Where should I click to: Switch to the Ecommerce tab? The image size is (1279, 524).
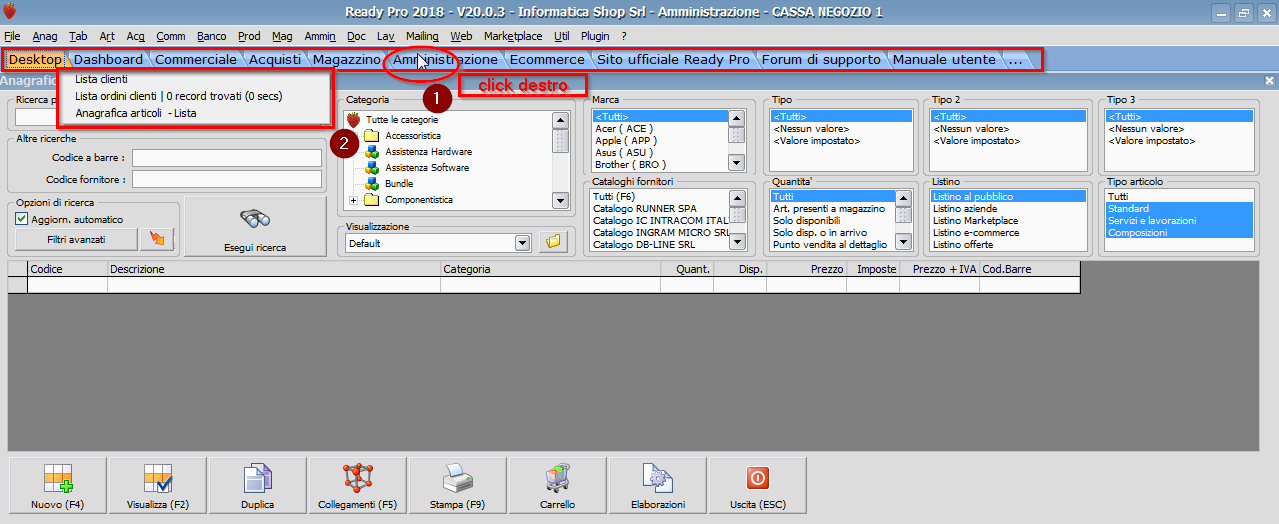[547, 59]
